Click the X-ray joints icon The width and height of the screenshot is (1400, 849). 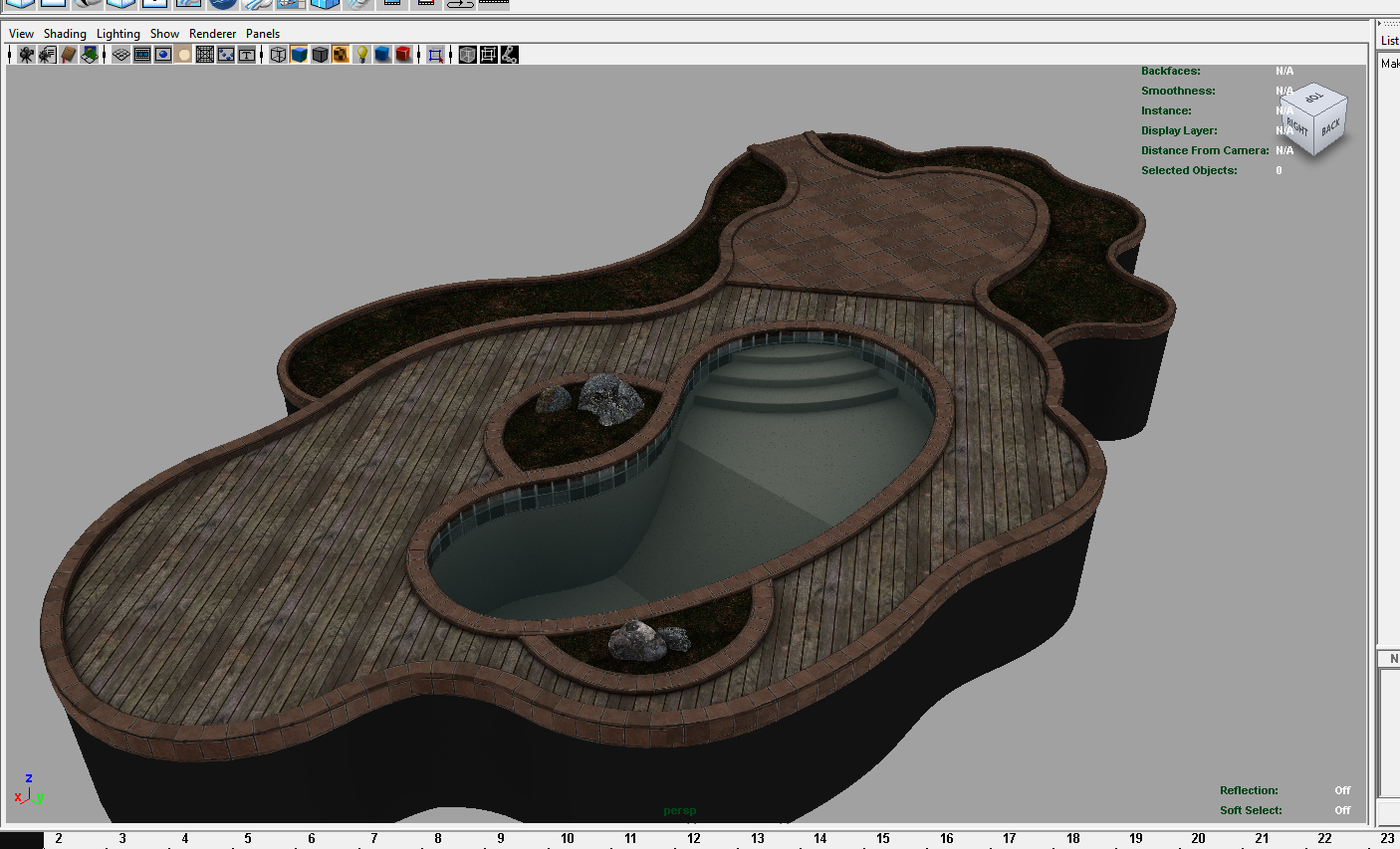(509, 55)
